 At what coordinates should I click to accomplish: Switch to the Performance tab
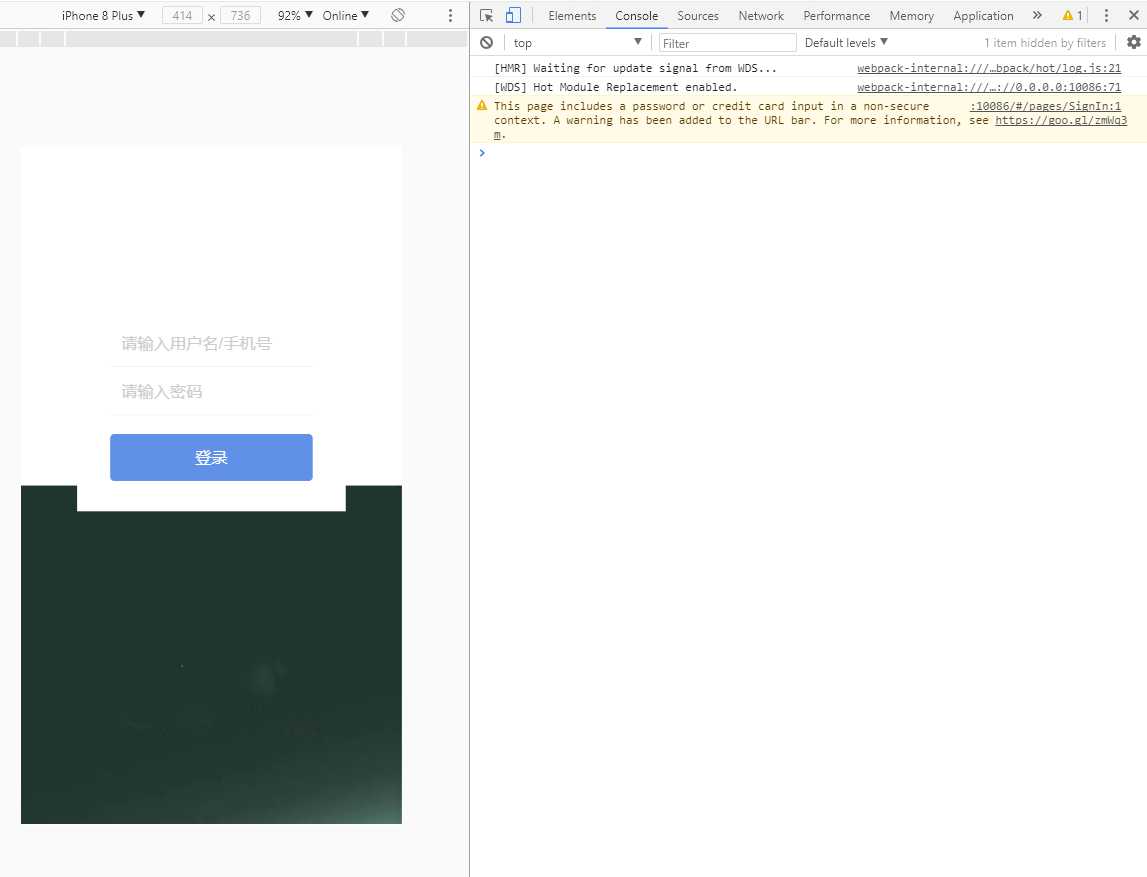(x=837, y=15)
